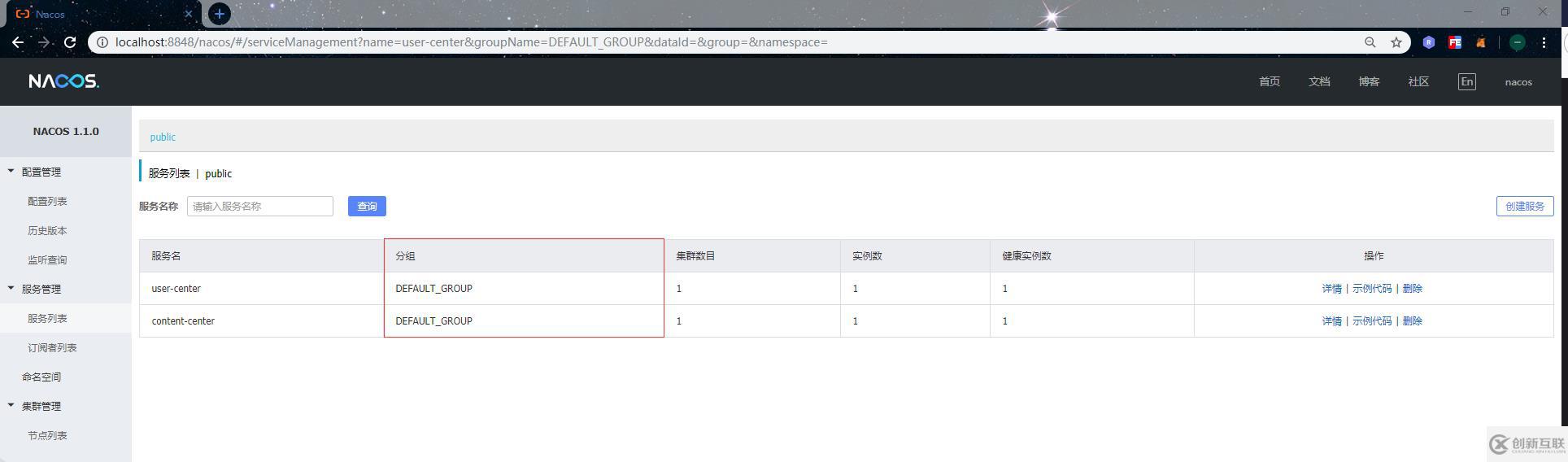Click the 操作 column header
The height and width of the screenshot is (462, 1568).
(1374, 255)
